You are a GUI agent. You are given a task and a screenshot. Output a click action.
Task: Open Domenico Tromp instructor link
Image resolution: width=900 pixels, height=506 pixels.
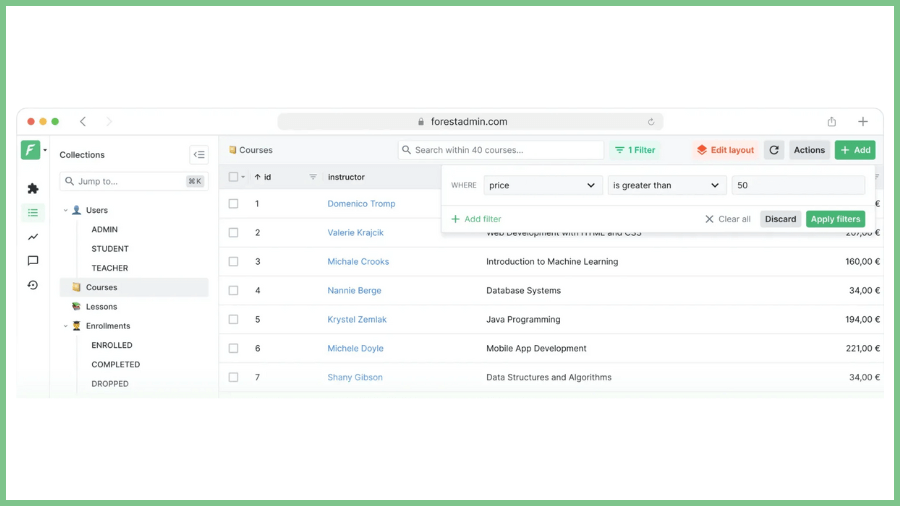(x=361, y=204)
